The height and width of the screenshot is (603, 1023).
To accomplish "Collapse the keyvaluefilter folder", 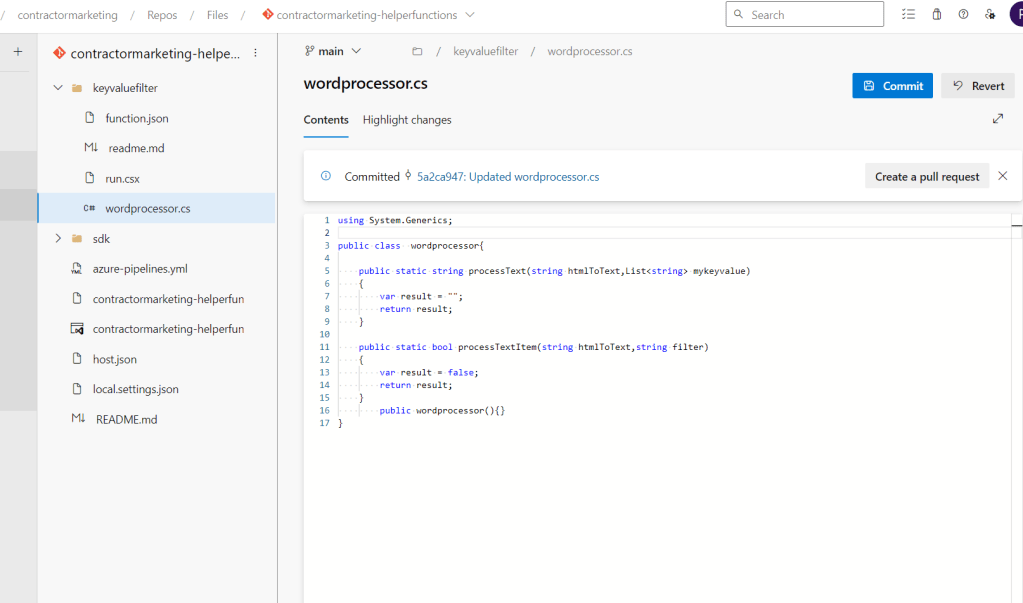I will click(x=58, y=87).
